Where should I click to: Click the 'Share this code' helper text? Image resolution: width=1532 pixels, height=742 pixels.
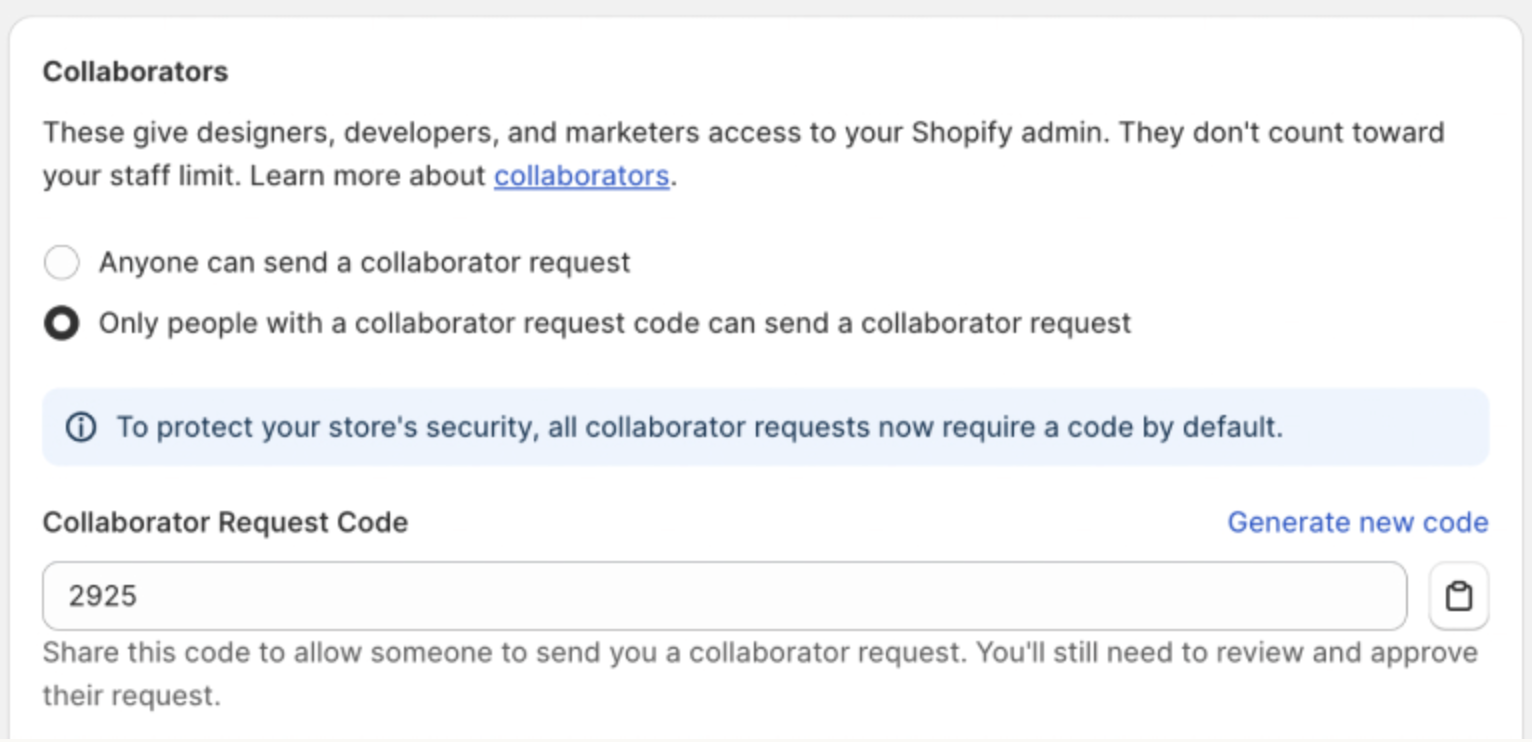tap(500, 653)
